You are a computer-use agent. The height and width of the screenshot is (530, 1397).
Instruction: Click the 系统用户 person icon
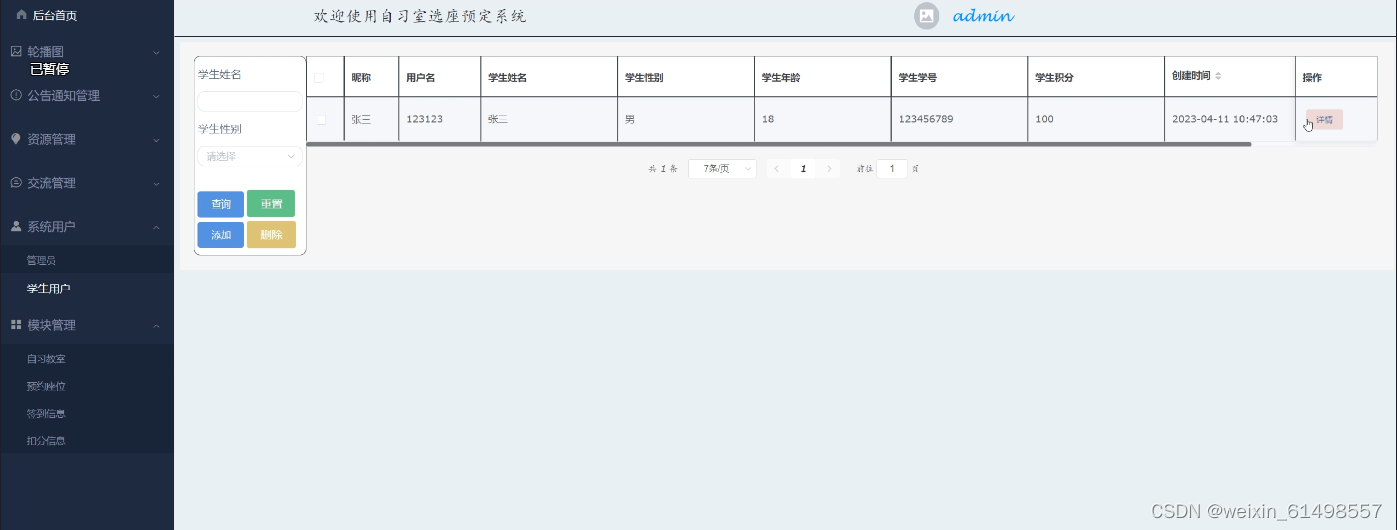(16, 226)
